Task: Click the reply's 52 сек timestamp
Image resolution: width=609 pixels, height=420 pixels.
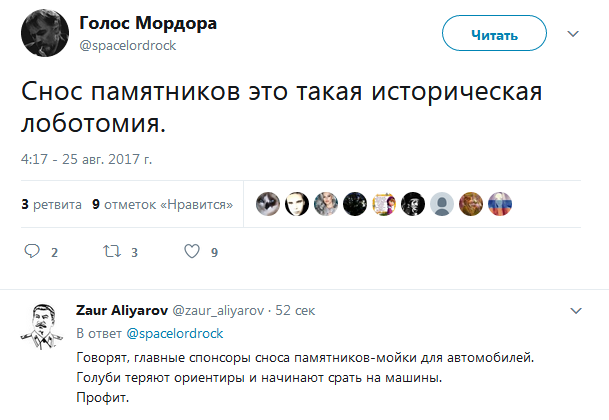Action: [x=296, y=312]
